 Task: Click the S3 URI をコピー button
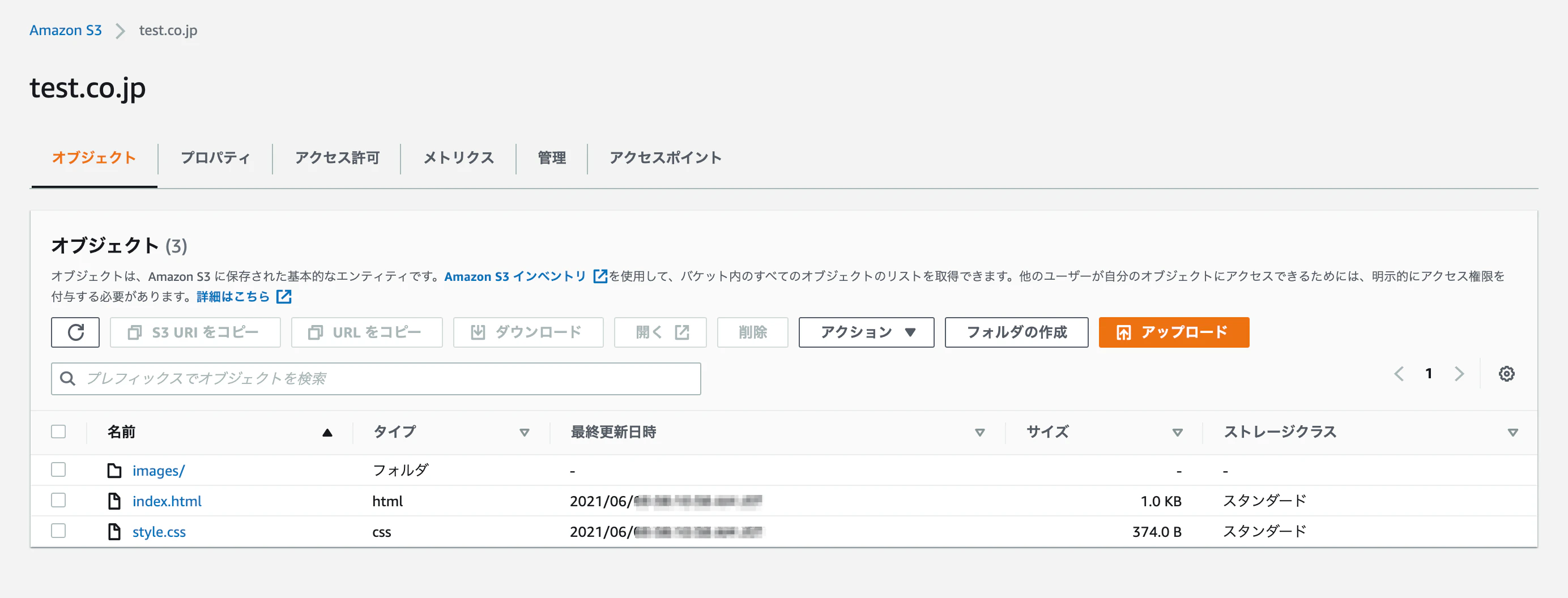[195, 332]
